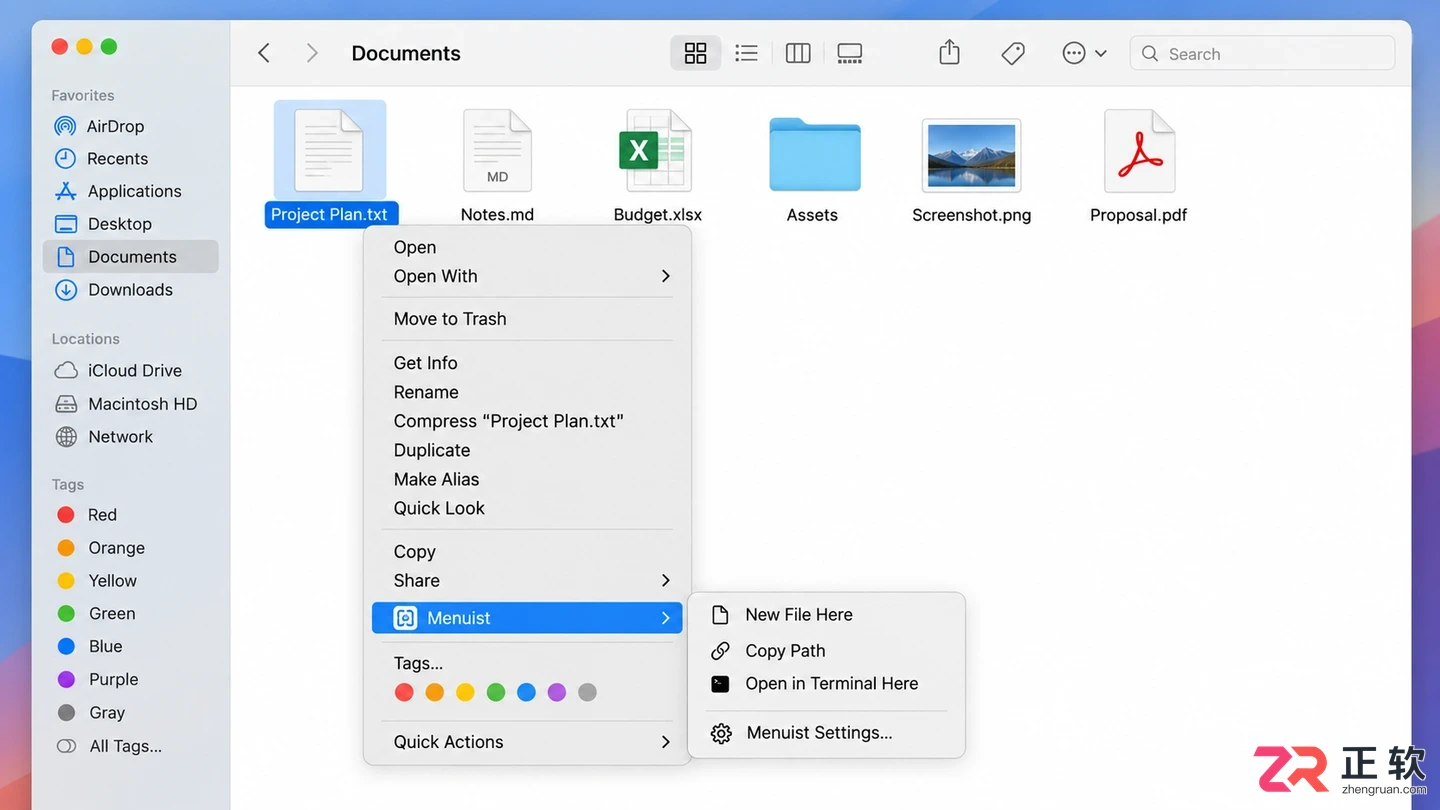Click the Edit Tags toolbar icon

tap(1013, 53)
